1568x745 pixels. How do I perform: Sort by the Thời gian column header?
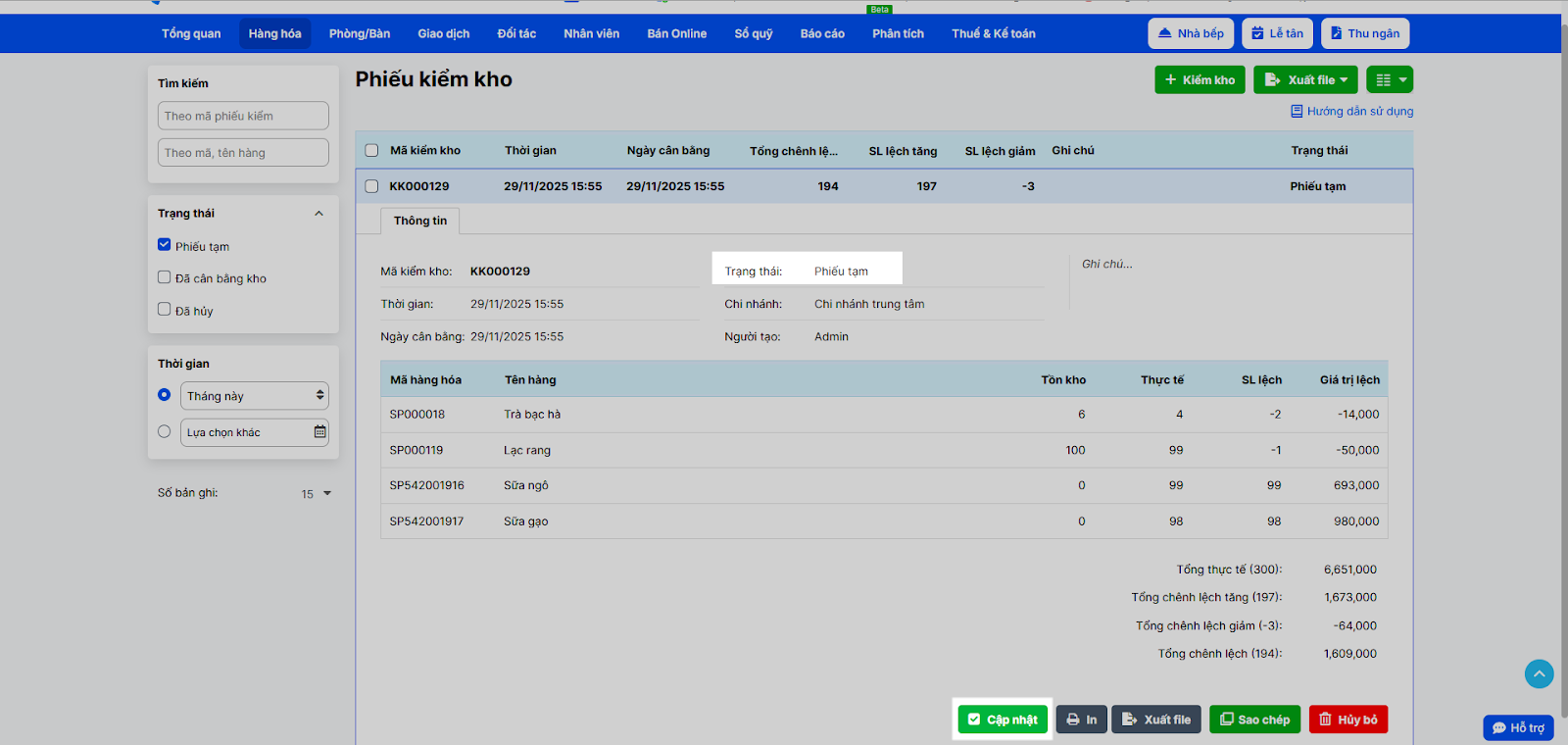530,151
